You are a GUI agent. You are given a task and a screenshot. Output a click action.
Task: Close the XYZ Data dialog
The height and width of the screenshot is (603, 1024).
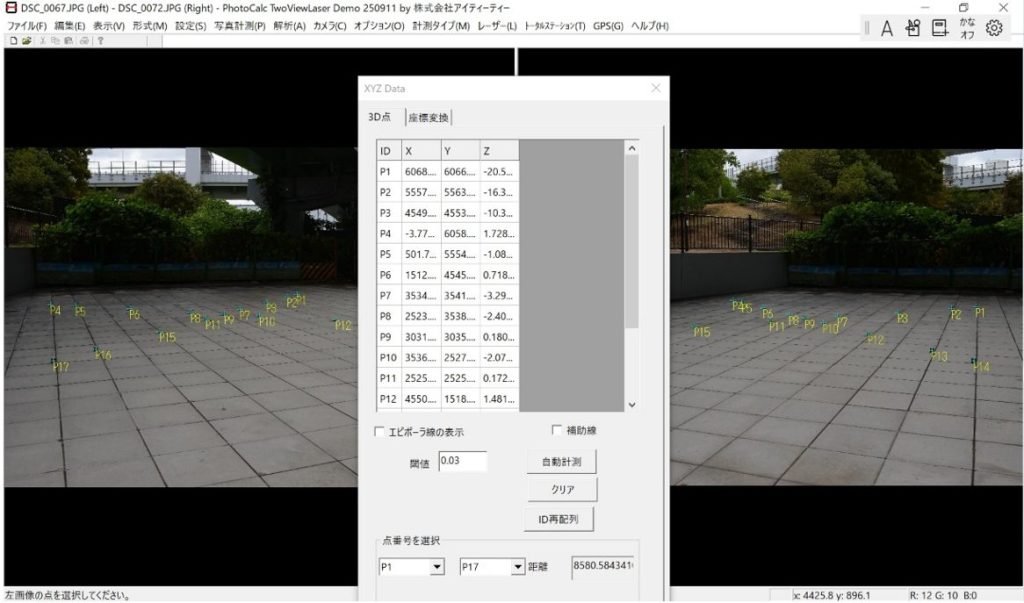pyautogui.click(x=656, y=88)
